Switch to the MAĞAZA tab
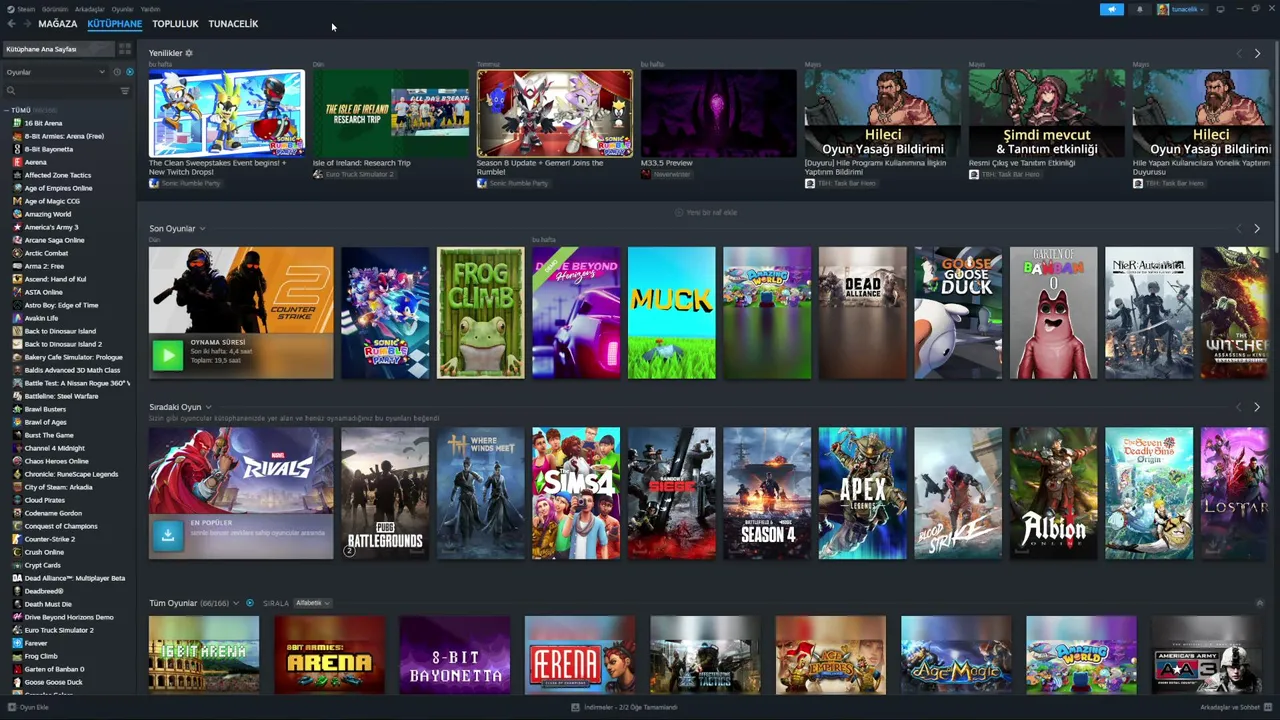Viewport: 1280px width, 720px height. (x=58, y=24)
